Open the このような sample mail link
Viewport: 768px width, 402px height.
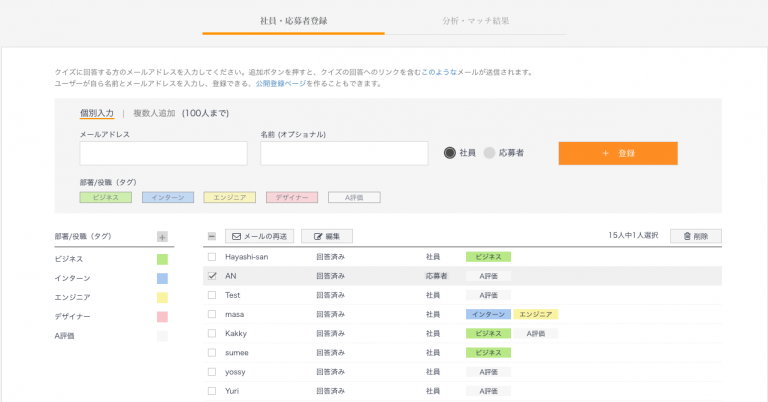tap(439, 72)
